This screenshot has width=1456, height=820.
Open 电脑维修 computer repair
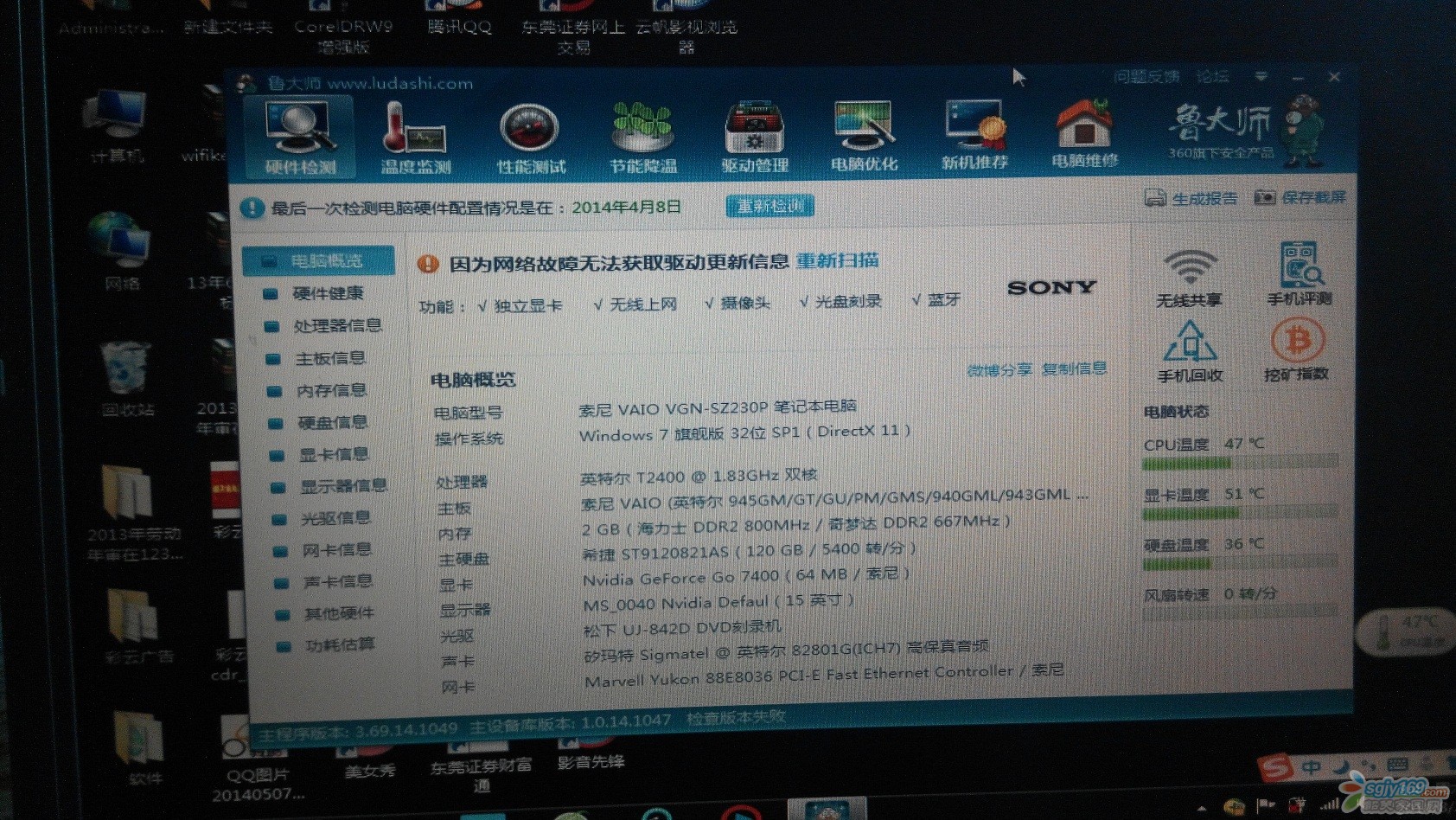[1084, 134]
